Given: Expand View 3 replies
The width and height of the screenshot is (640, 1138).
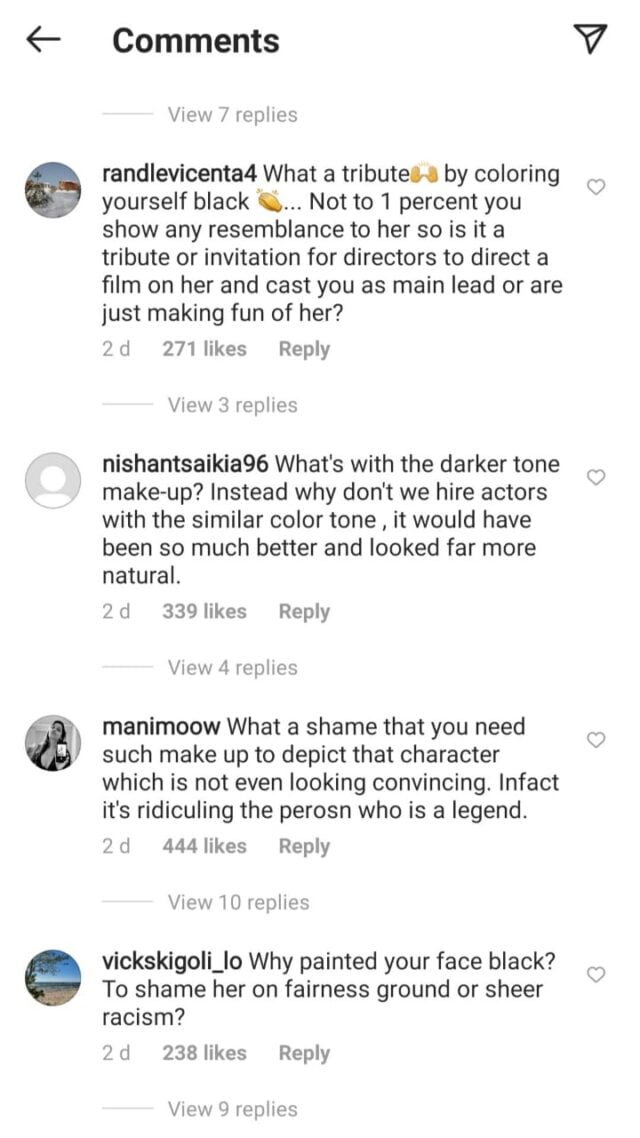Looking at the screenshot, I should pos(232,405).
